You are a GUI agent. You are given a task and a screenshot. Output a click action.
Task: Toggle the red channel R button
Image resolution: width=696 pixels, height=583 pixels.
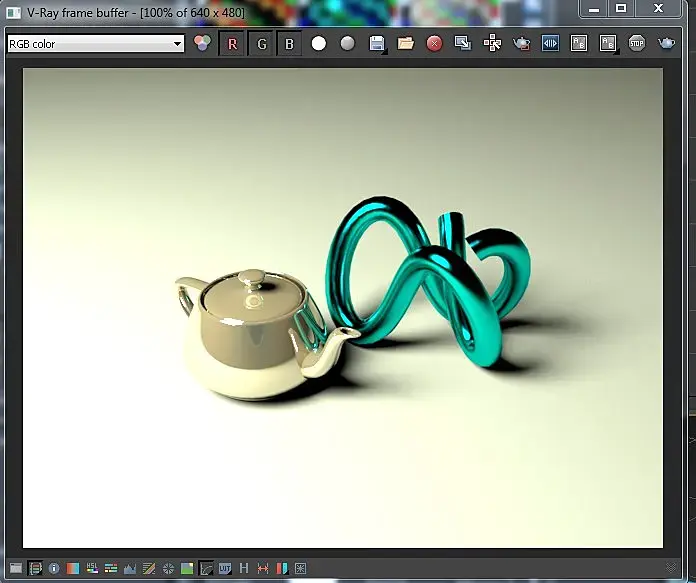tap(232, 44)
